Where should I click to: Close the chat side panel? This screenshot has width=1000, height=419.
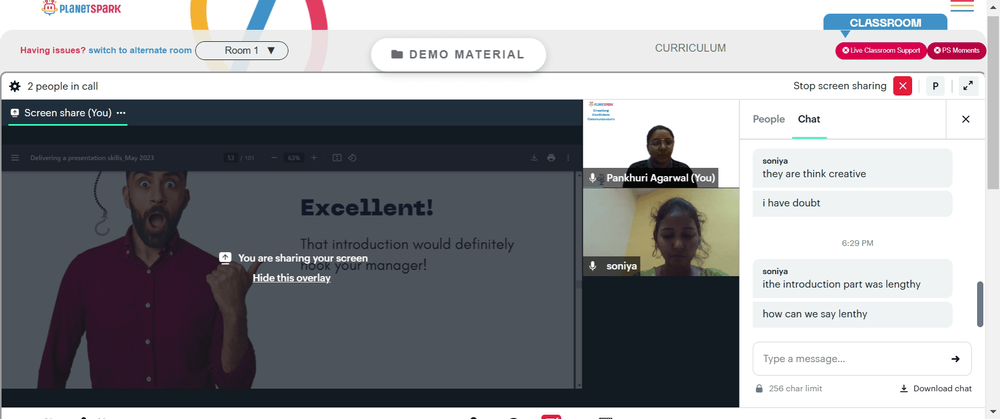(966, 119)
